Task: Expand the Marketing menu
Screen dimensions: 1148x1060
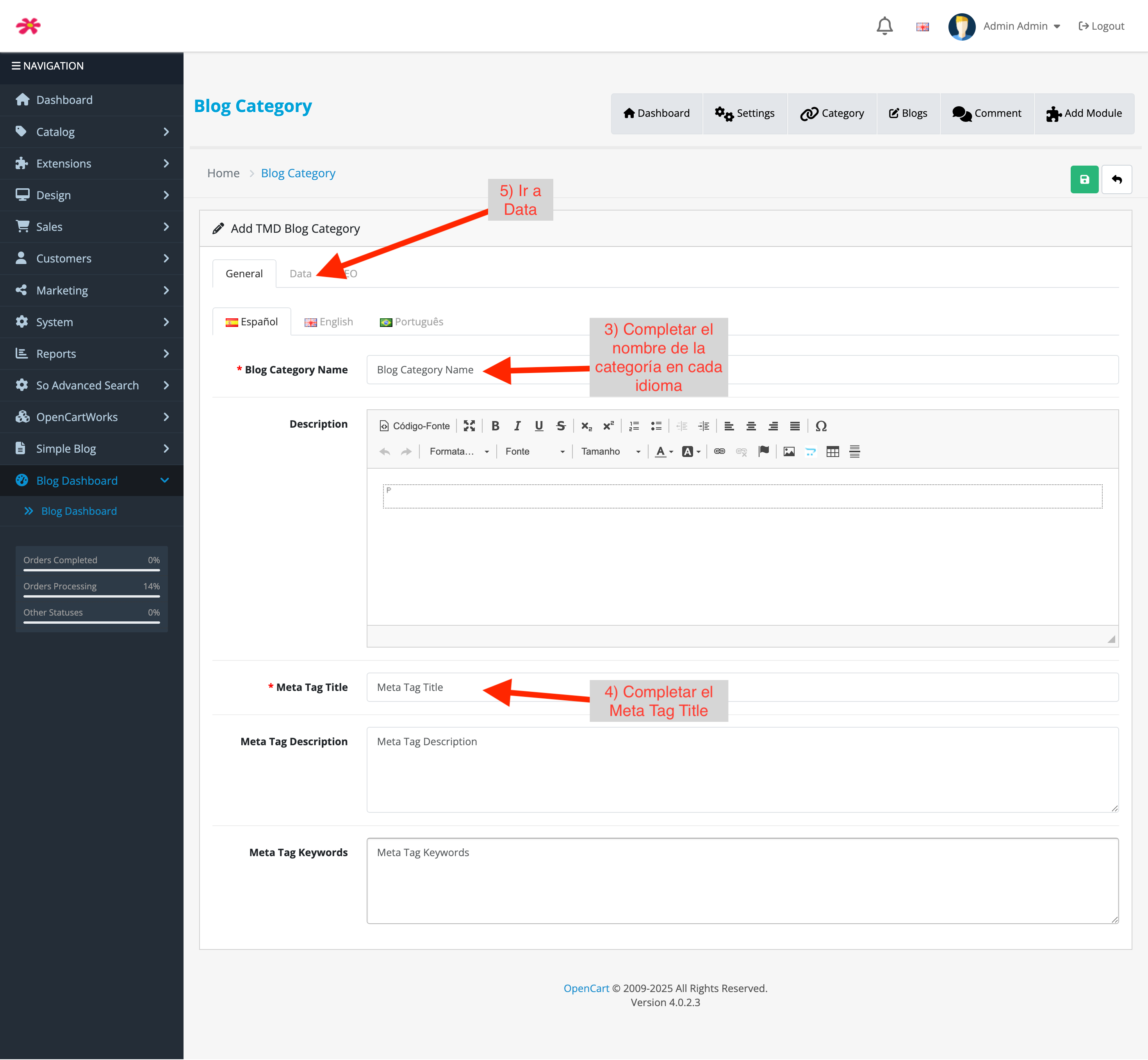Action: (x=92, y=290)
